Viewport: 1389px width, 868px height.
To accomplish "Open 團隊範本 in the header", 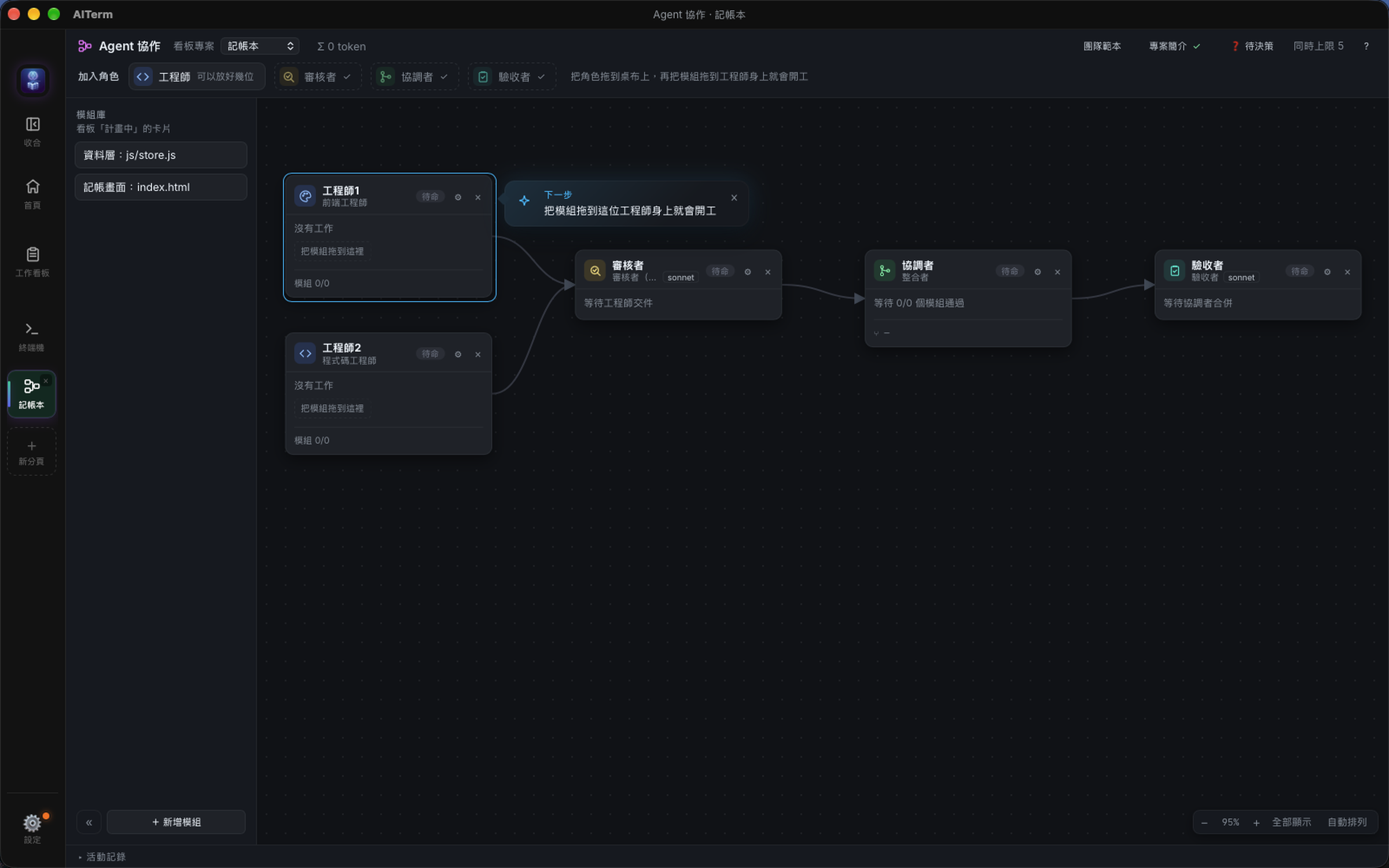I will [1102, 46].
